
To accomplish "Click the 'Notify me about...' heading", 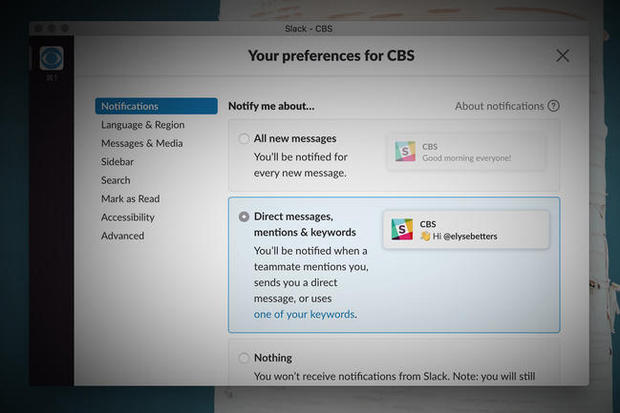I will pos(271,106).
